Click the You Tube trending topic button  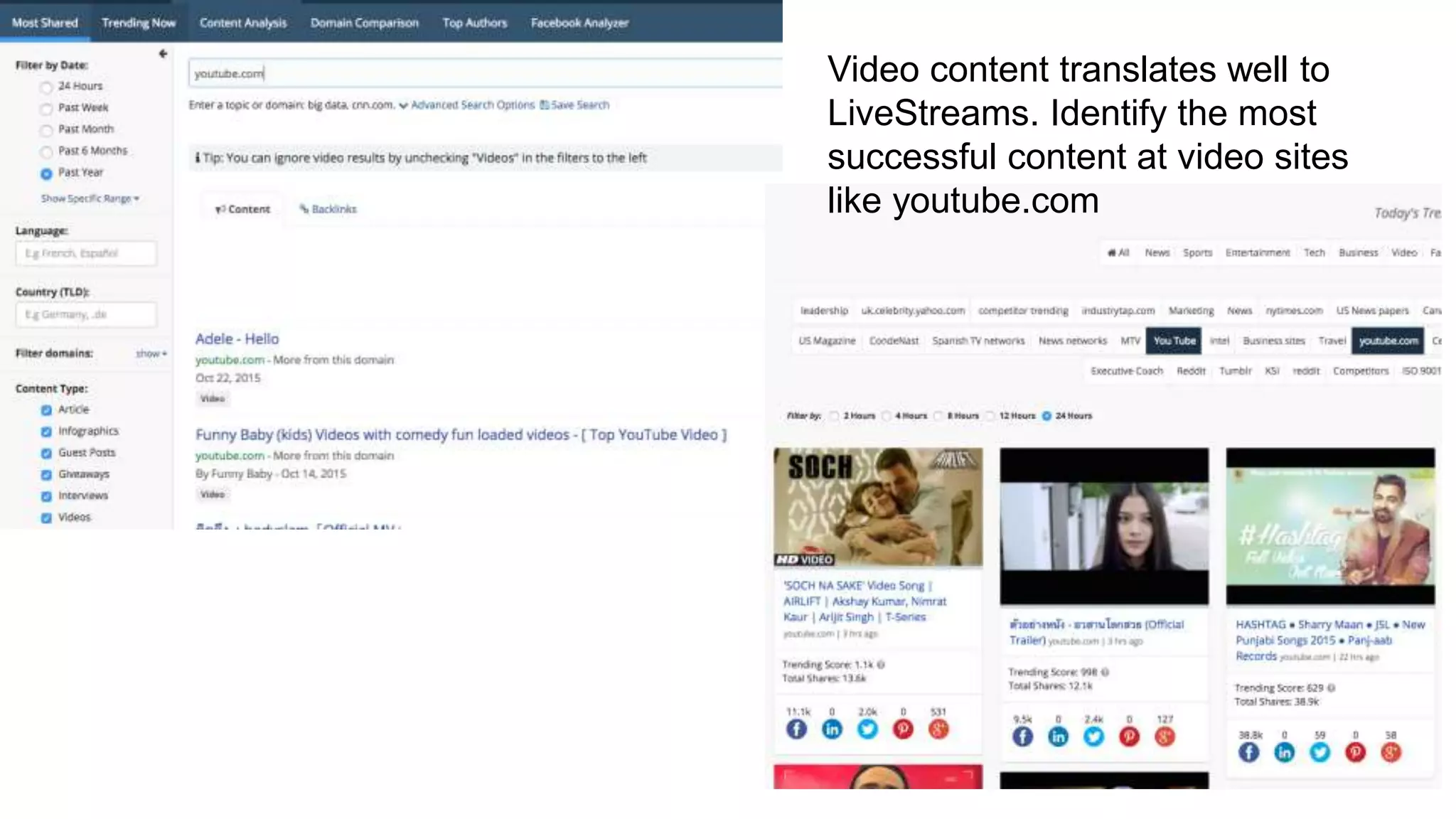pos(1174,341)
